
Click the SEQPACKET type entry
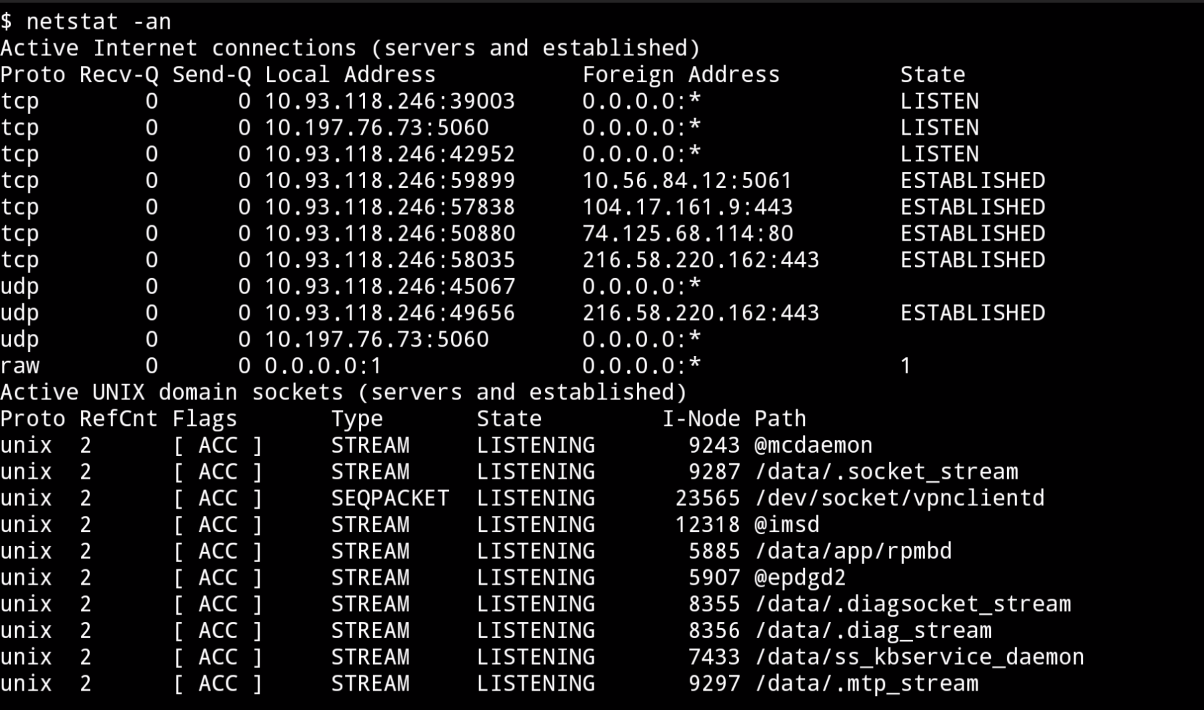[390, 499]
